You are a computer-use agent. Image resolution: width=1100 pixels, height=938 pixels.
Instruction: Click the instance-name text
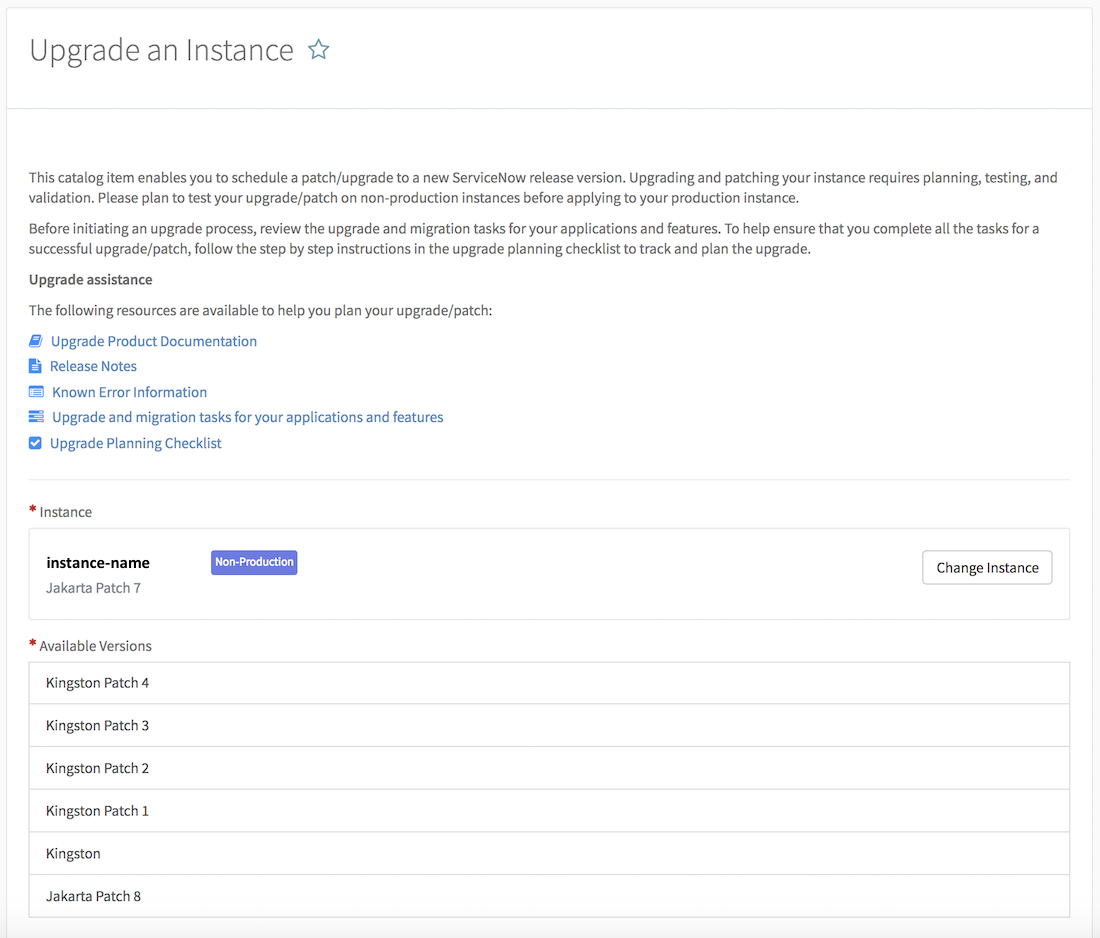pos(98,563)
